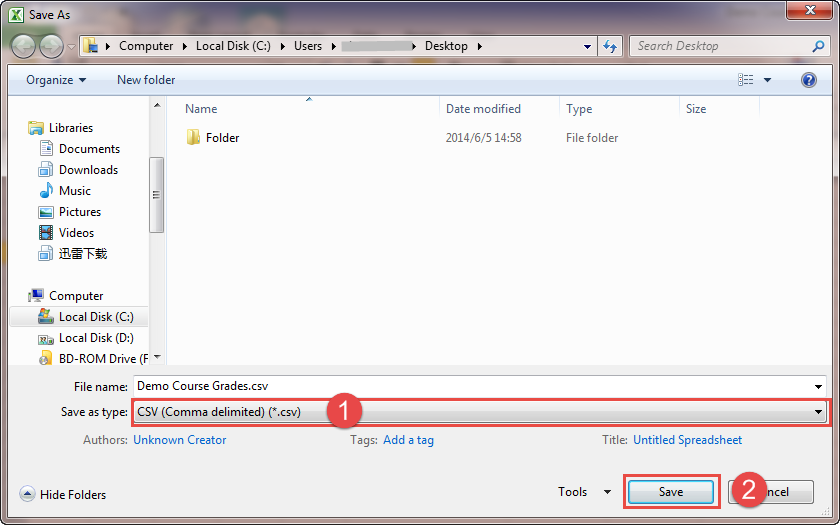
Task: Expand the File name dropdown arrow
Action: [818, 386]
